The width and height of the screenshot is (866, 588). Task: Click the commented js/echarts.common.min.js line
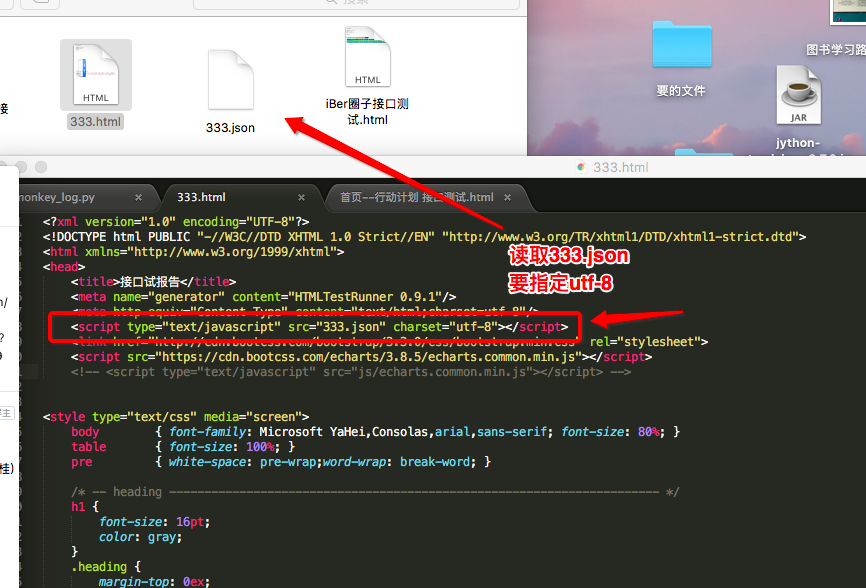(351, 372)
